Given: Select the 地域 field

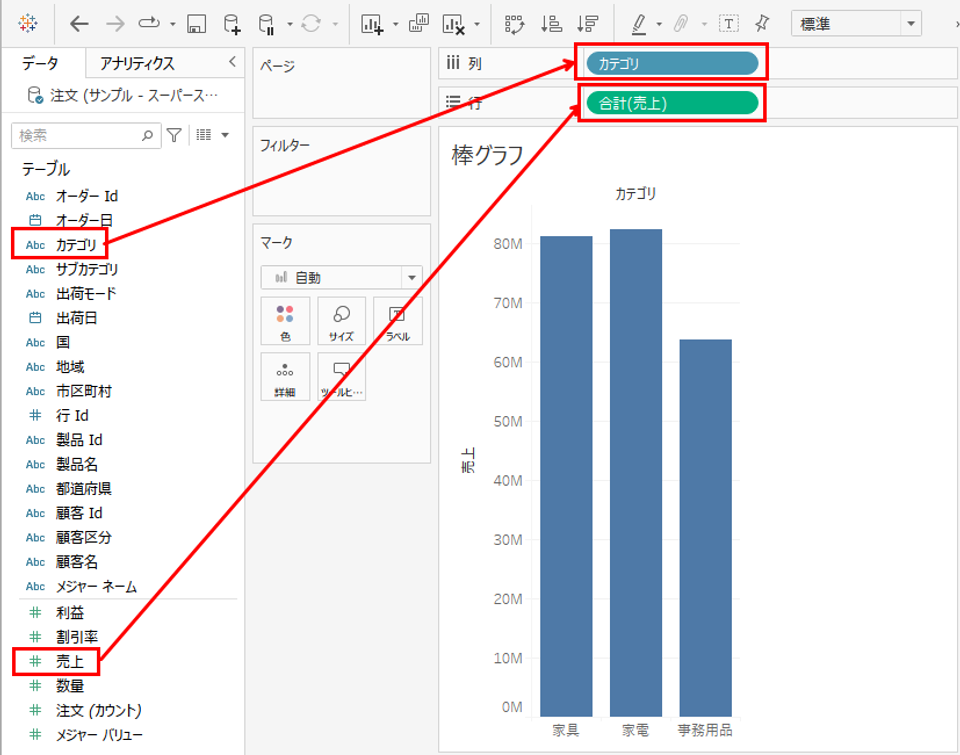Looking at the screenshot, I should (x=70, y=367).
